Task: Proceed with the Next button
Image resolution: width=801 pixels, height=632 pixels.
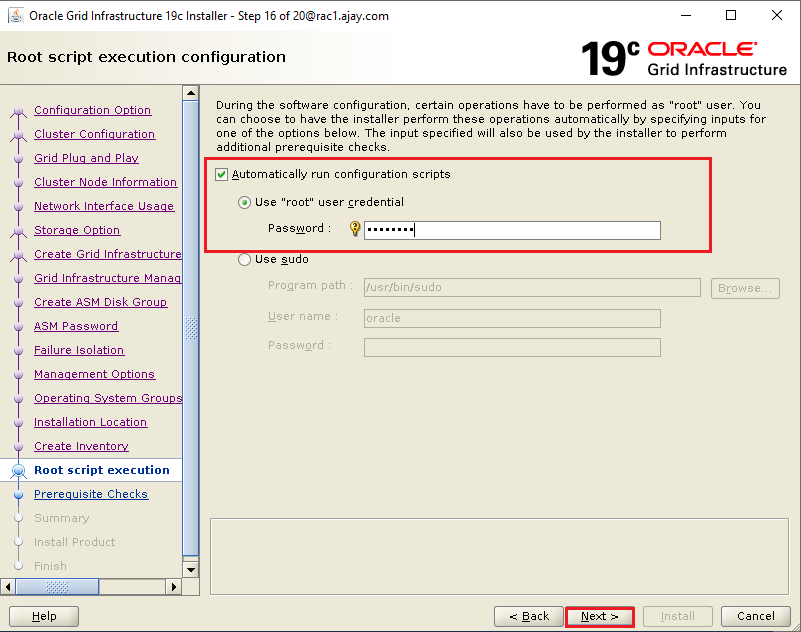Action: tap(600, 616)
